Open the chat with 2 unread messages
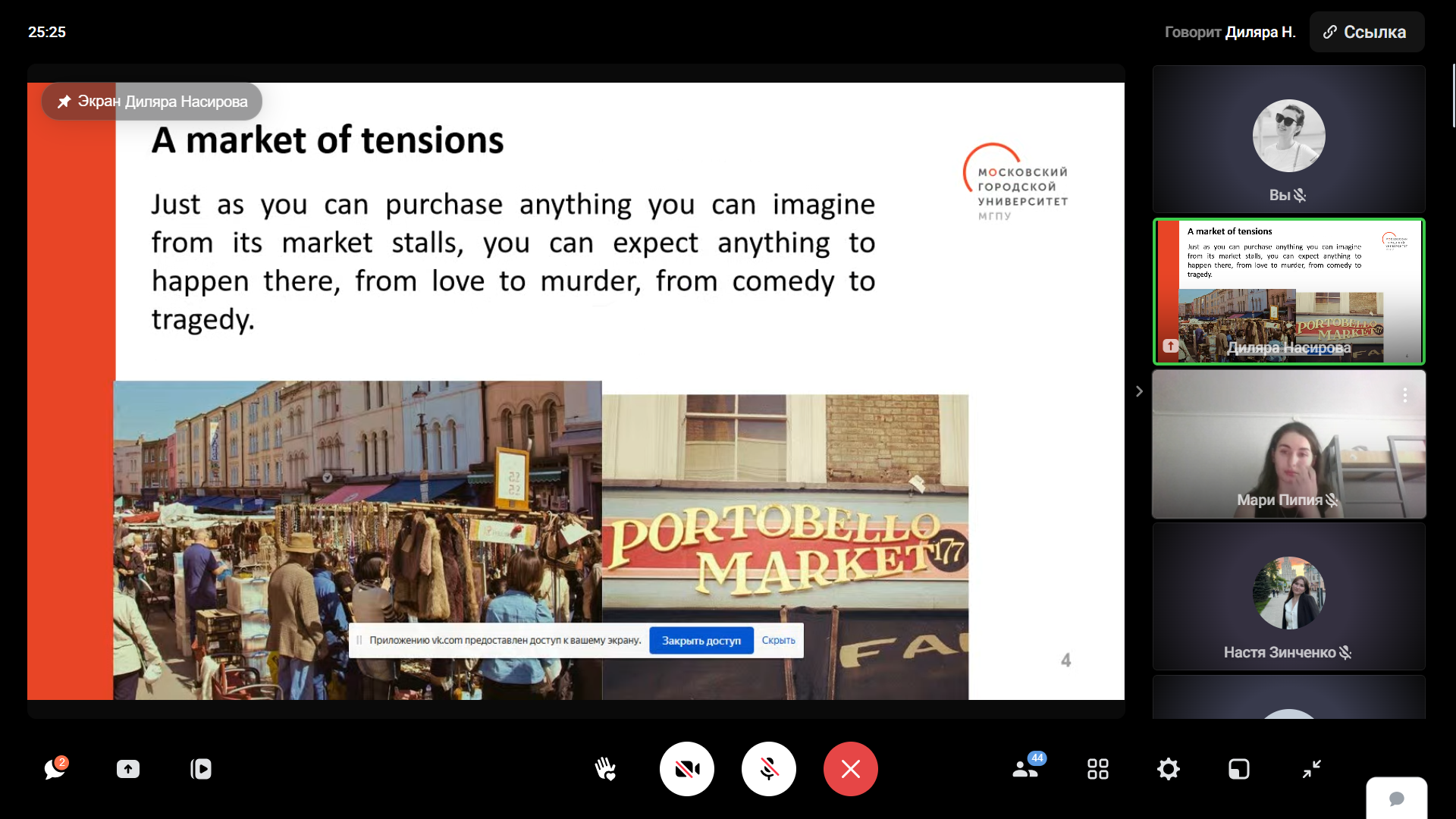Image resolution: width=1456 pixels, height=819 pixels. (55, 769)
